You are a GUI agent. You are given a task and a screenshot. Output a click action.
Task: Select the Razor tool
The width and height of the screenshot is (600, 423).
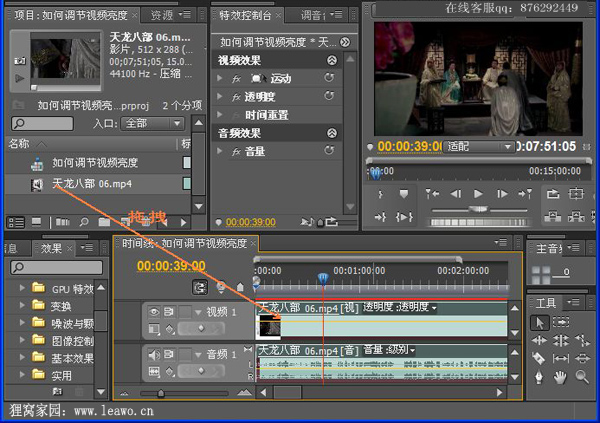[539, 358]
